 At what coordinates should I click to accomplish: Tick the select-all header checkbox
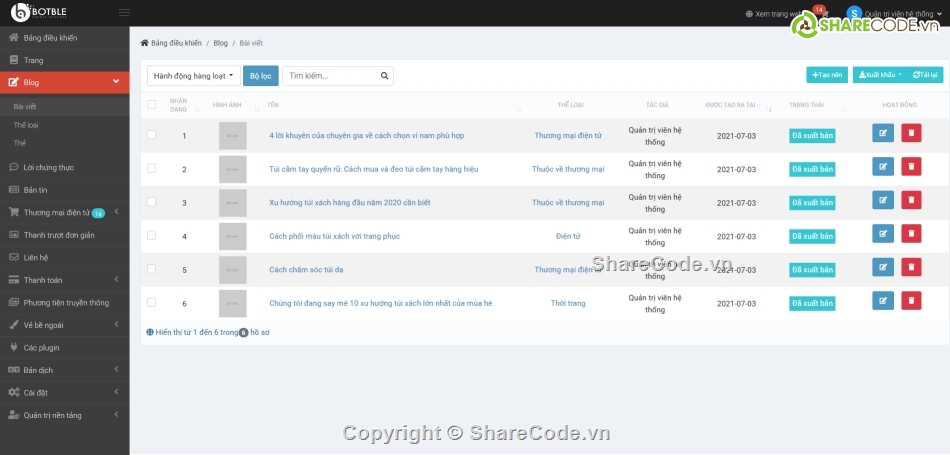click(x=151, y=105)
